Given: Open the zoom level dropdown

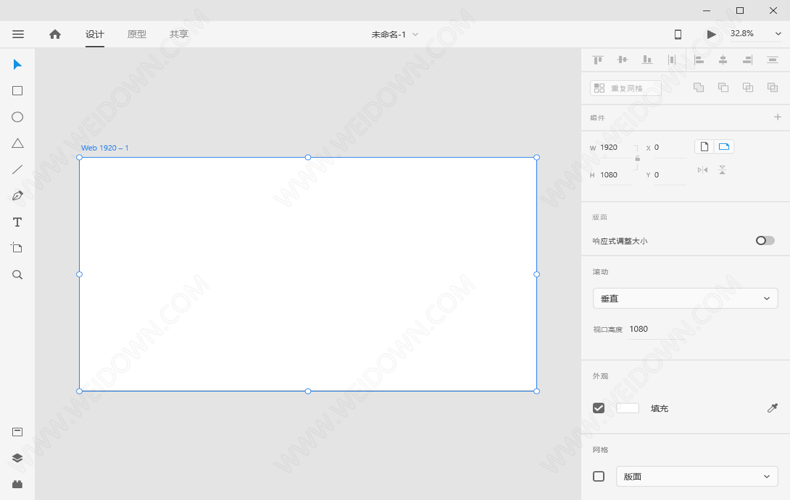Looking at the screenshot, I should 778,34.
